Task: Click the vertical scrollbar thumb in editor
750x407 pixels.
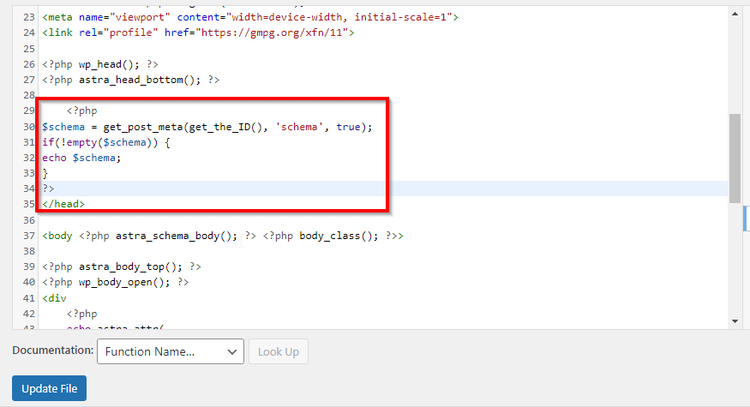Action: tap(735, 158)
